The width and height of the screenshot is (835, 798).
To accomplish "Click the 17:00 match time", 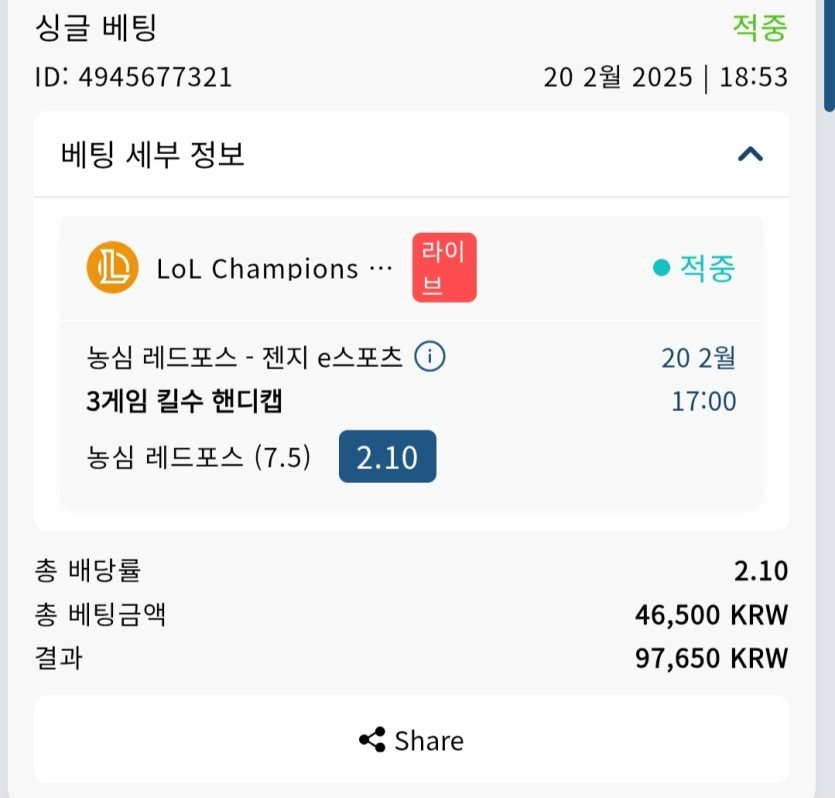I will click(703, 402).
